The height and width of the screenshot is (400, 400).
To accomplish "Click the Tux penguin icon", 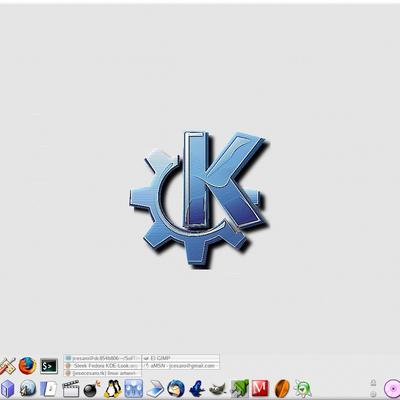I will (113, 388).
